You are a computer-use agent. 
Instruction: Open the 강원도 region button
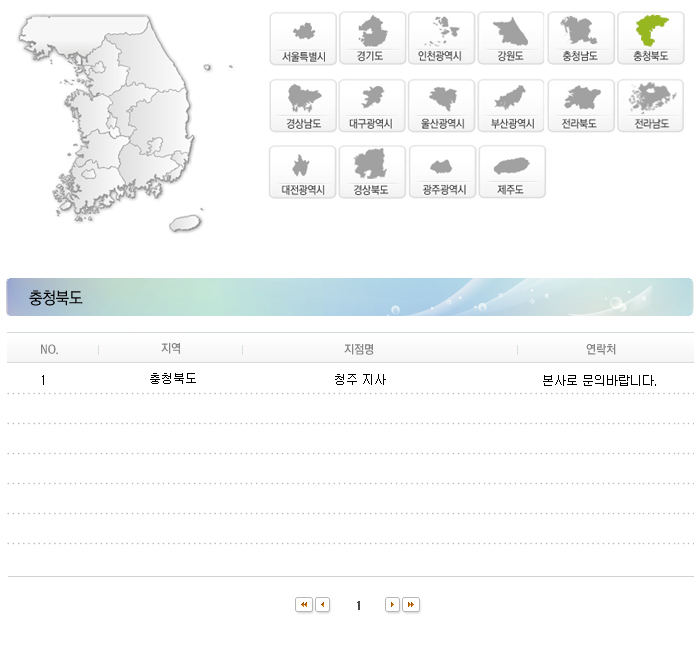point(511,38)
